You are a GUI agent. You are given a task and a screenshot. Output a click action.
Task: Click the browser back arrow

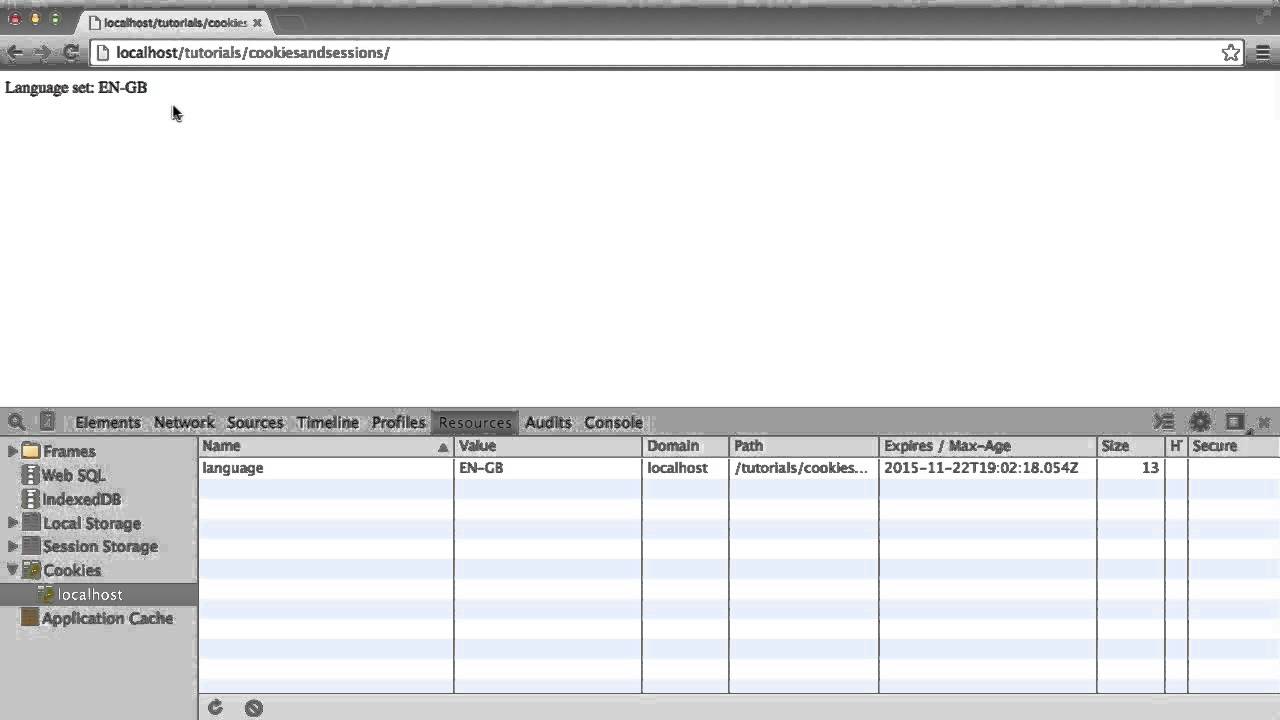(x=15, y=52)
